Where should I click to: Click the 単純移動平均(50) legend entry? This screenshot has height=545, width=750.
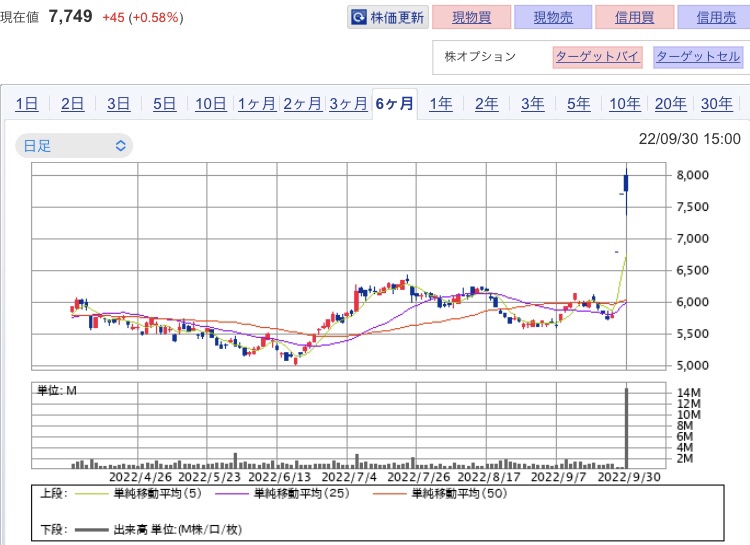[440, 493]
